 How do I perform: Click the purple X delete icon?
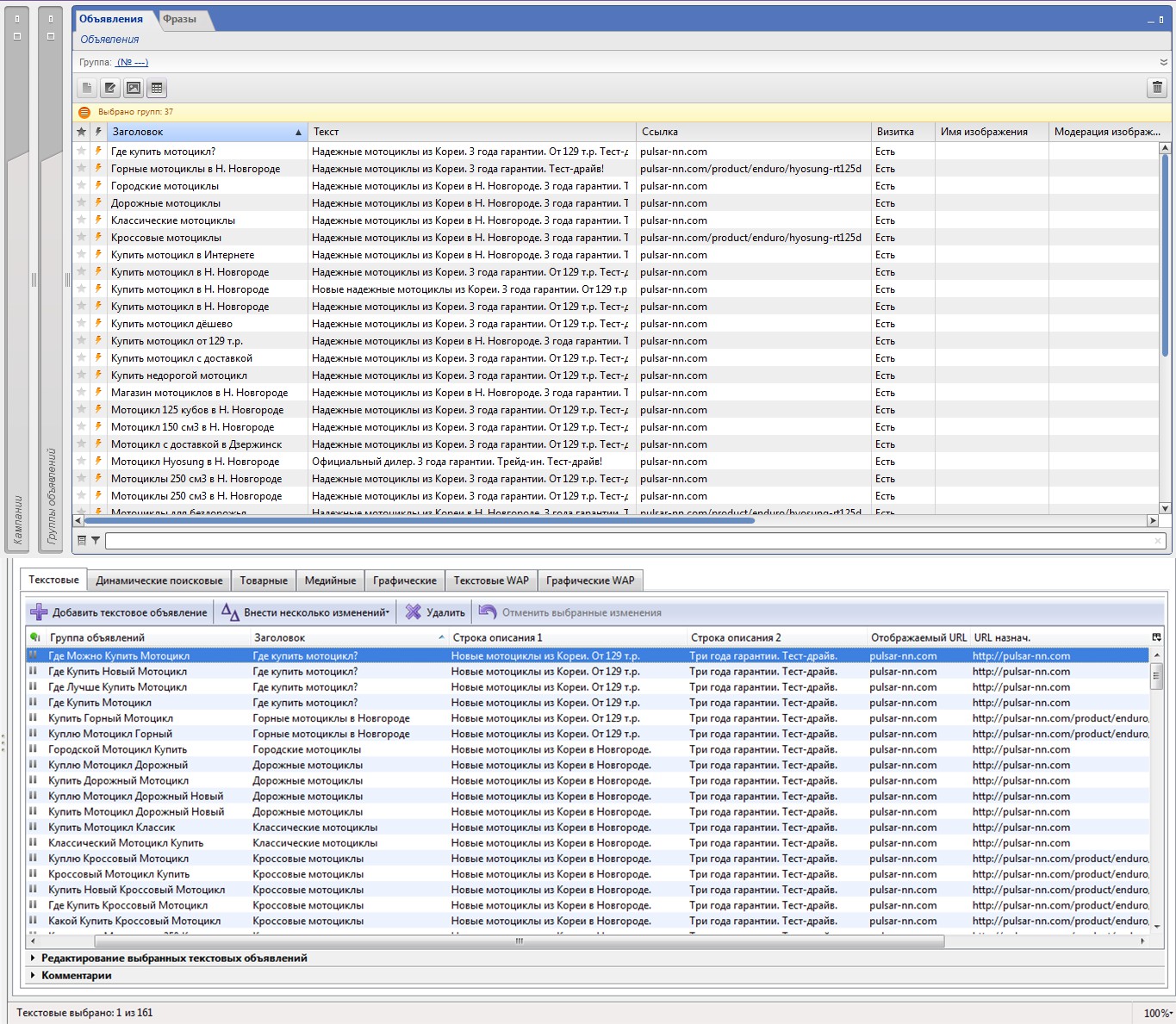pyautogui.click(x=414, y=612)
